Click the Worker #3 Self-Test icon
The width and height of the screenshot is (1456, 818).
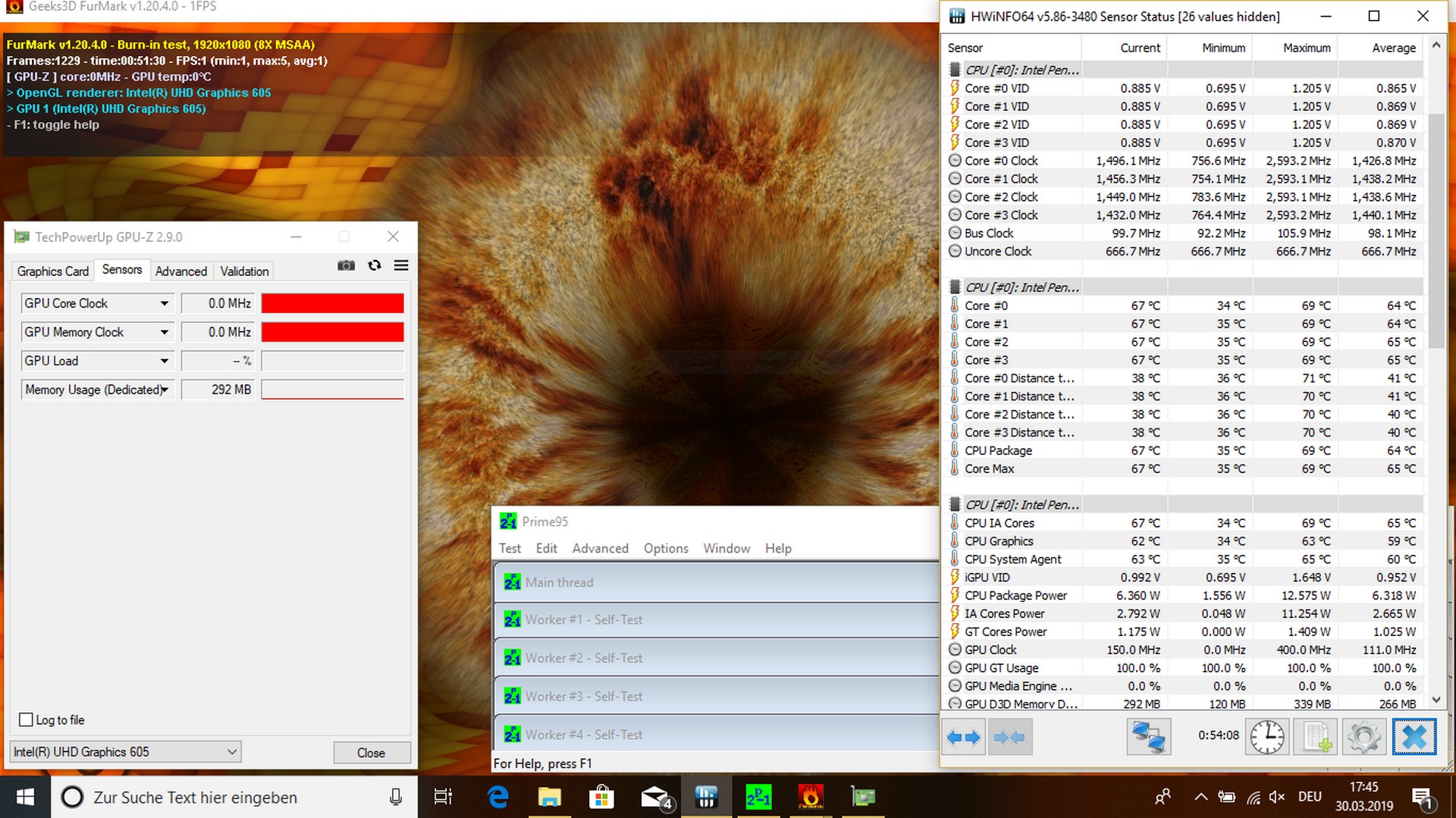[x=512, y=696]
